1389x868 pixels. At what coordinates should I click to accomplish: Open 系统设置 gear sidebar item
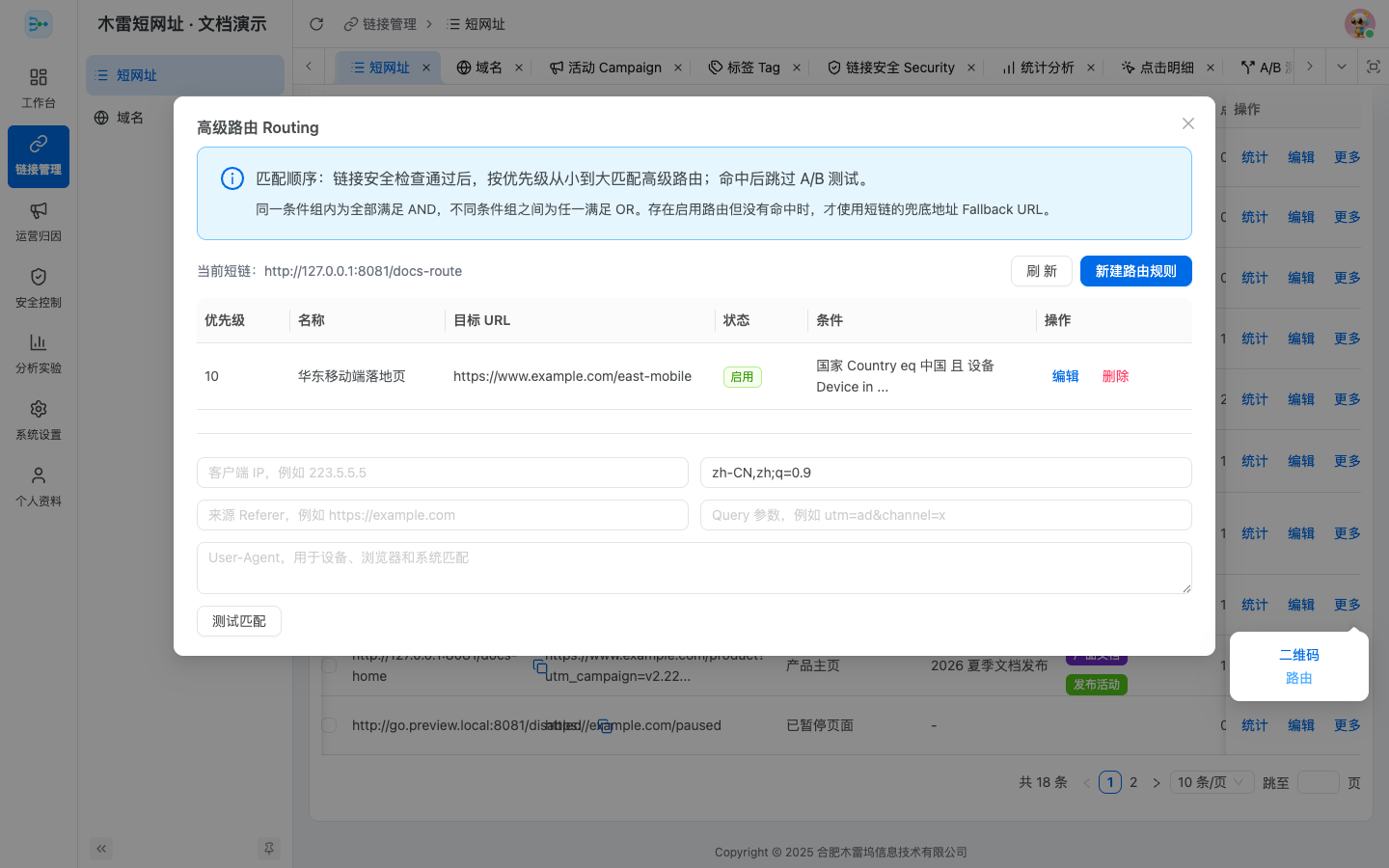39,420
